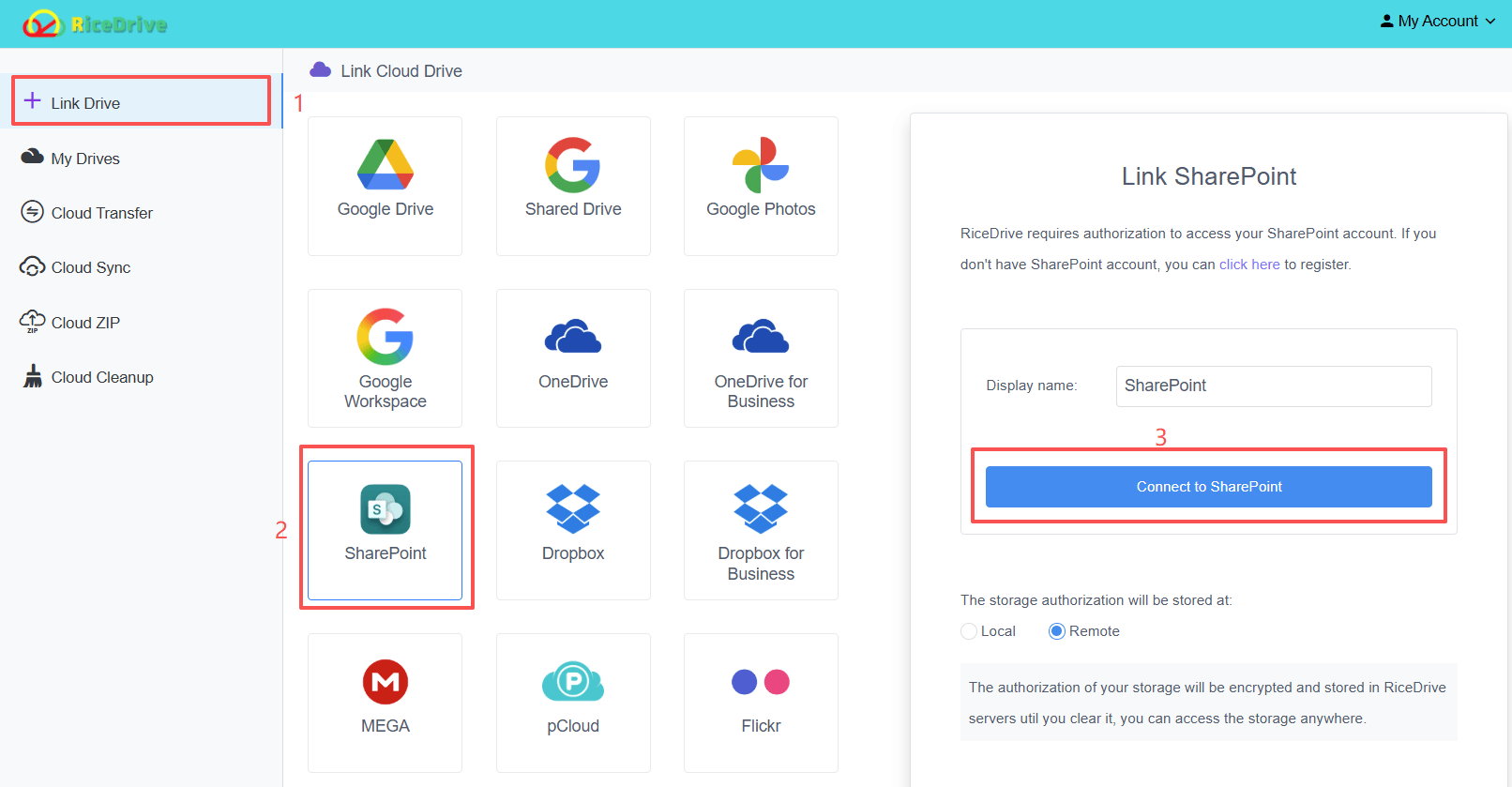Open Cloud ZIP menu item

click(141, 323)
